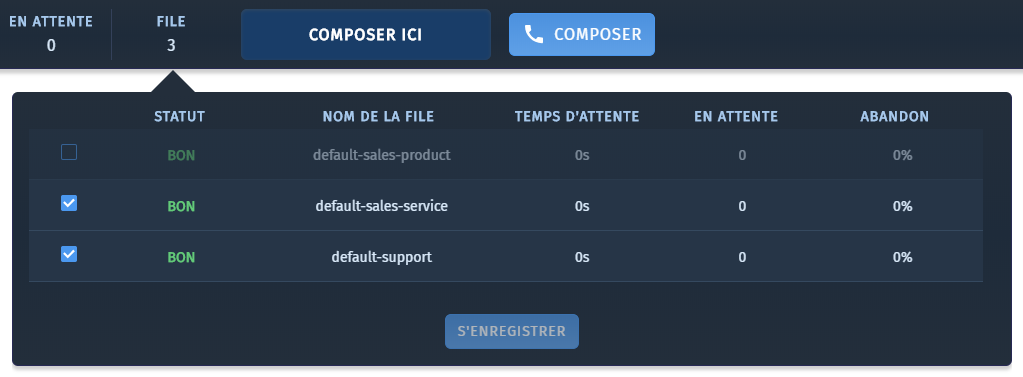Uncheck the default-sales-service queue checkbox
The image size is (1023, 377).
[x=69, y=204]
